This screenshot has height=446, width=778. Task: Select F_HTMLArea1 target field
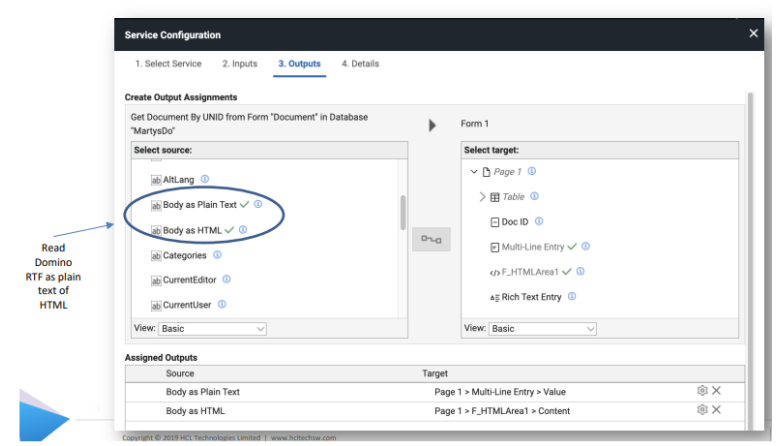pos(530,272)
